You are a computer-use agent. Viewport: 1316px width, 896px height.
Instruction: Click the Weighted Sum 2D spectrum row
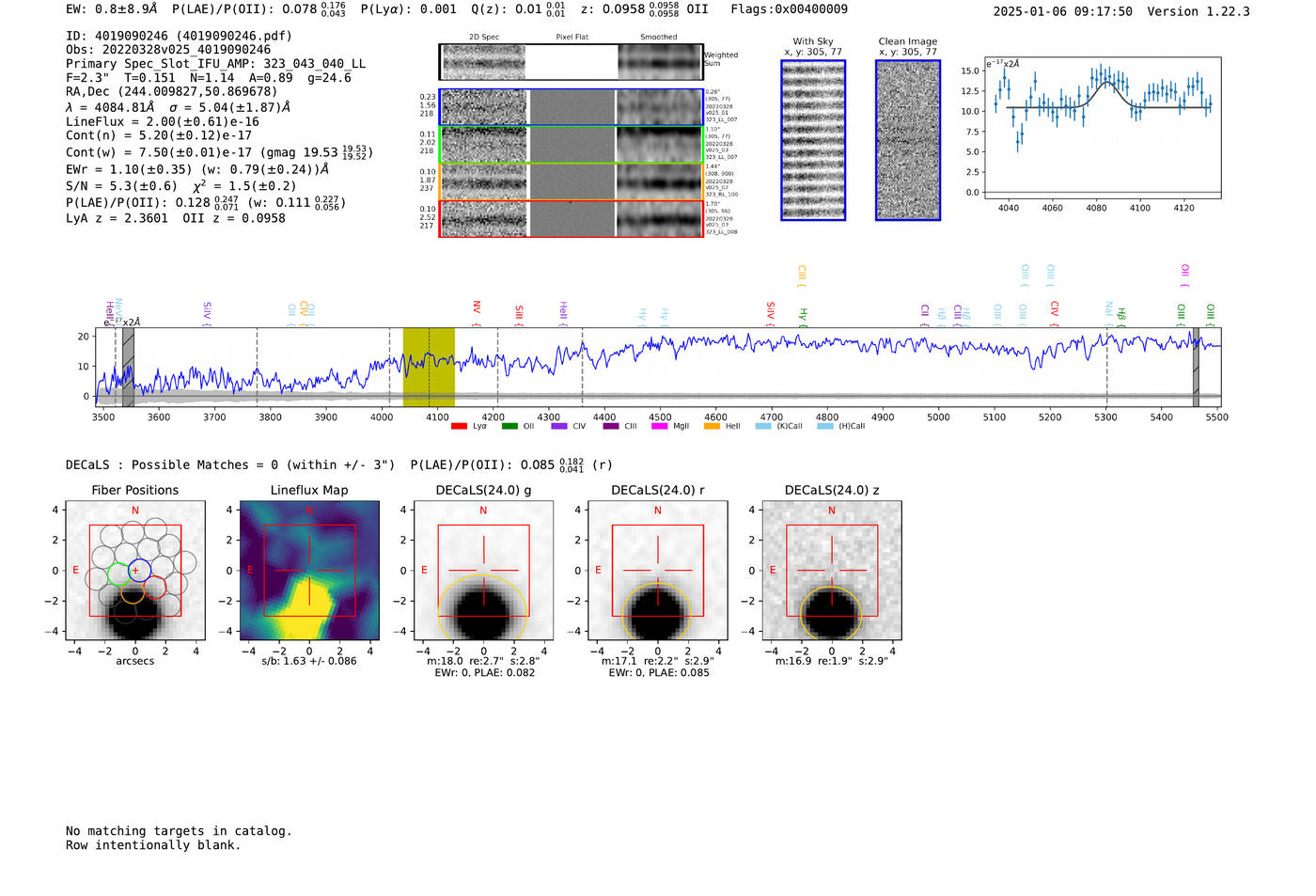572,62
